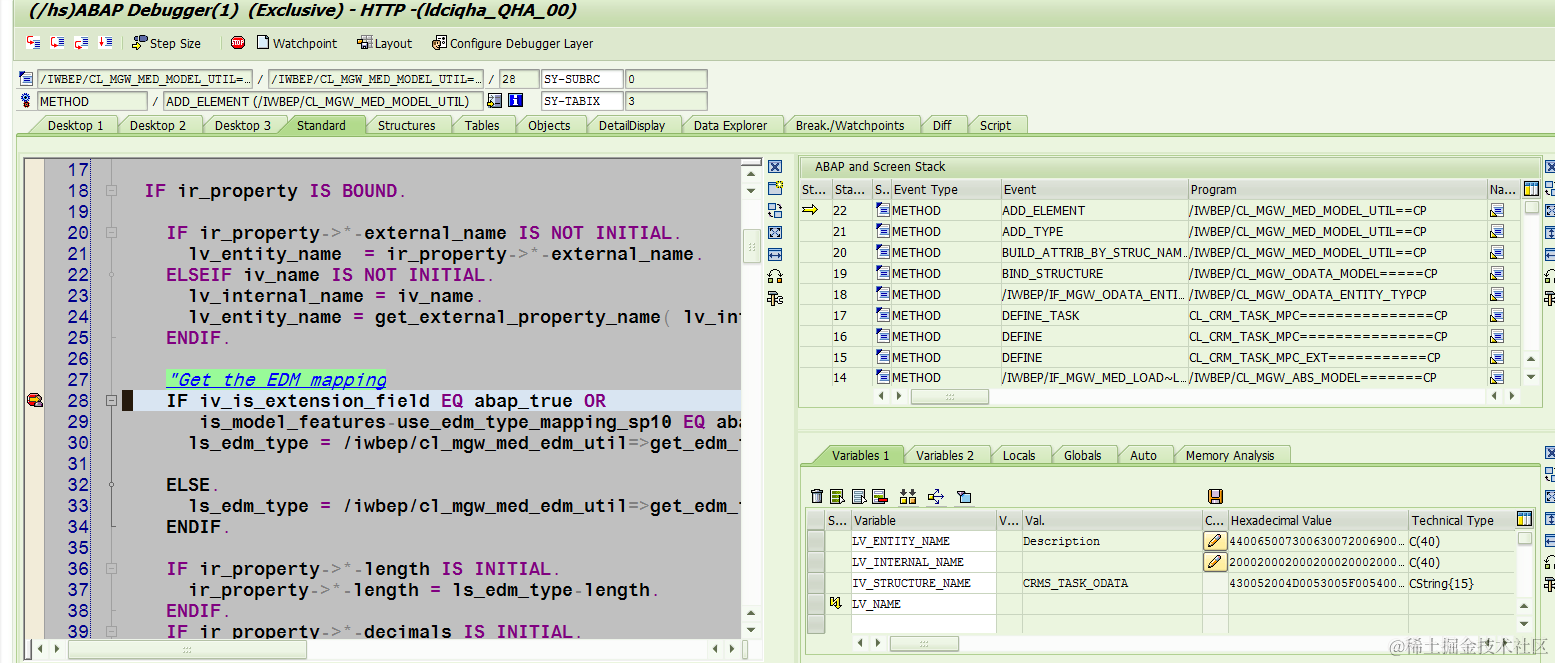Select the row selector for IV_STRUCTURE_NAME
Image resolution: width=1555 pixels, height=663 pixels.
(x=816, y=583)
